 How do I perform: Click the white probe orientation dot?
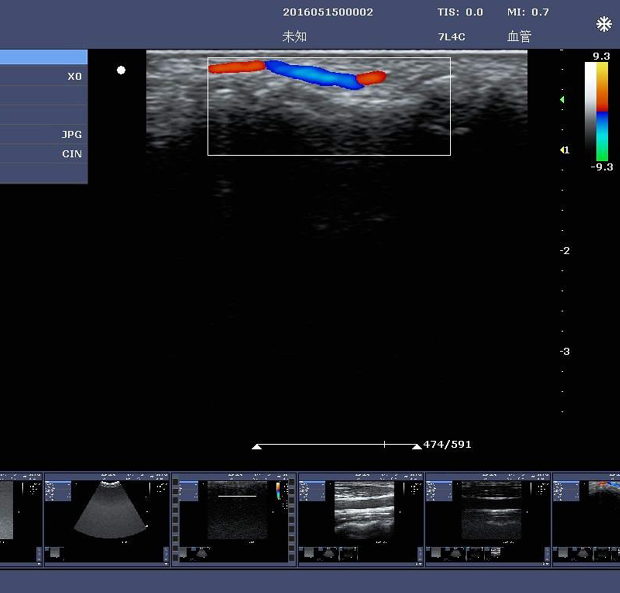tap(121, 70)
